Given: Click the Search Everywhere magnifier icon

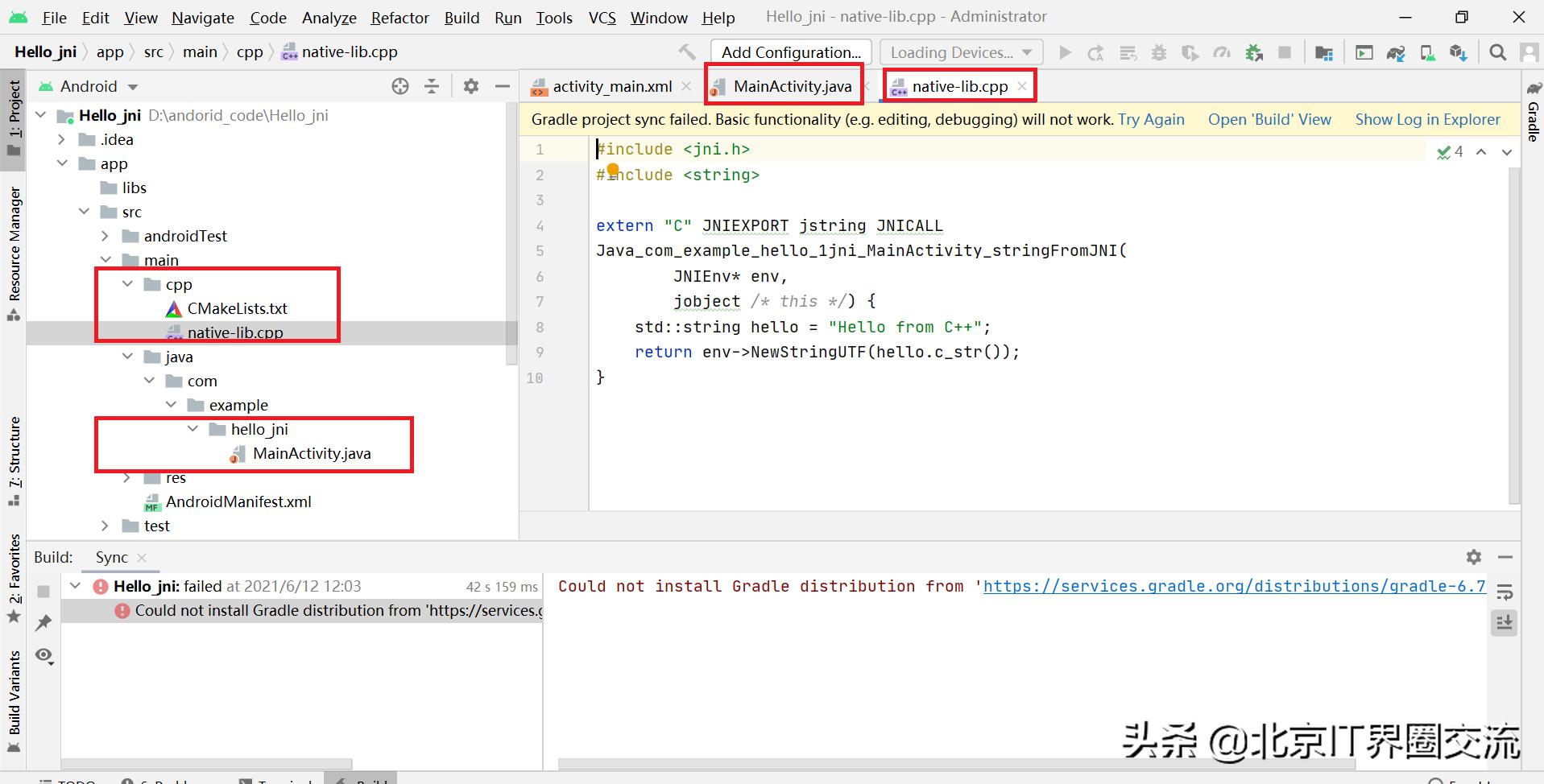Looking at the screenshot, I should (1497, 52).
